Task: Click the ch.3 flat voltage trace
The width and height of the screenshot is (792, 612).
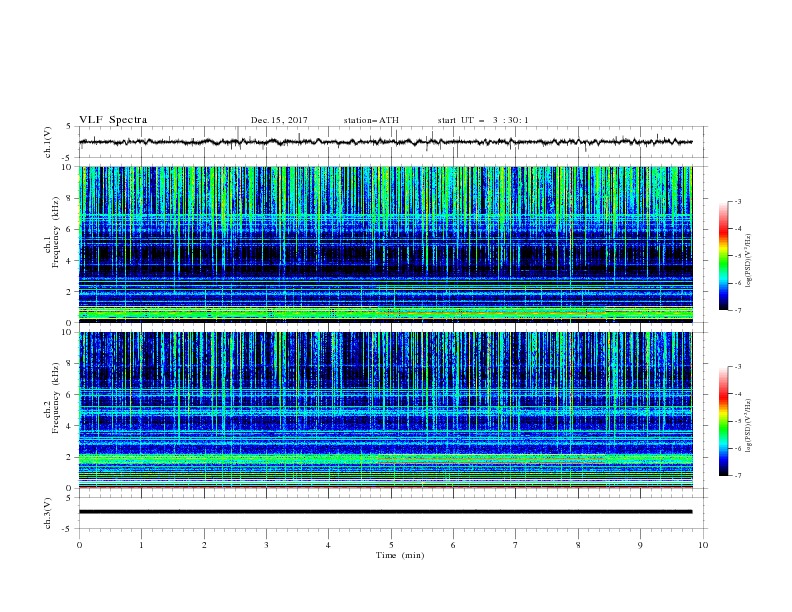Action: coord(385,512)
